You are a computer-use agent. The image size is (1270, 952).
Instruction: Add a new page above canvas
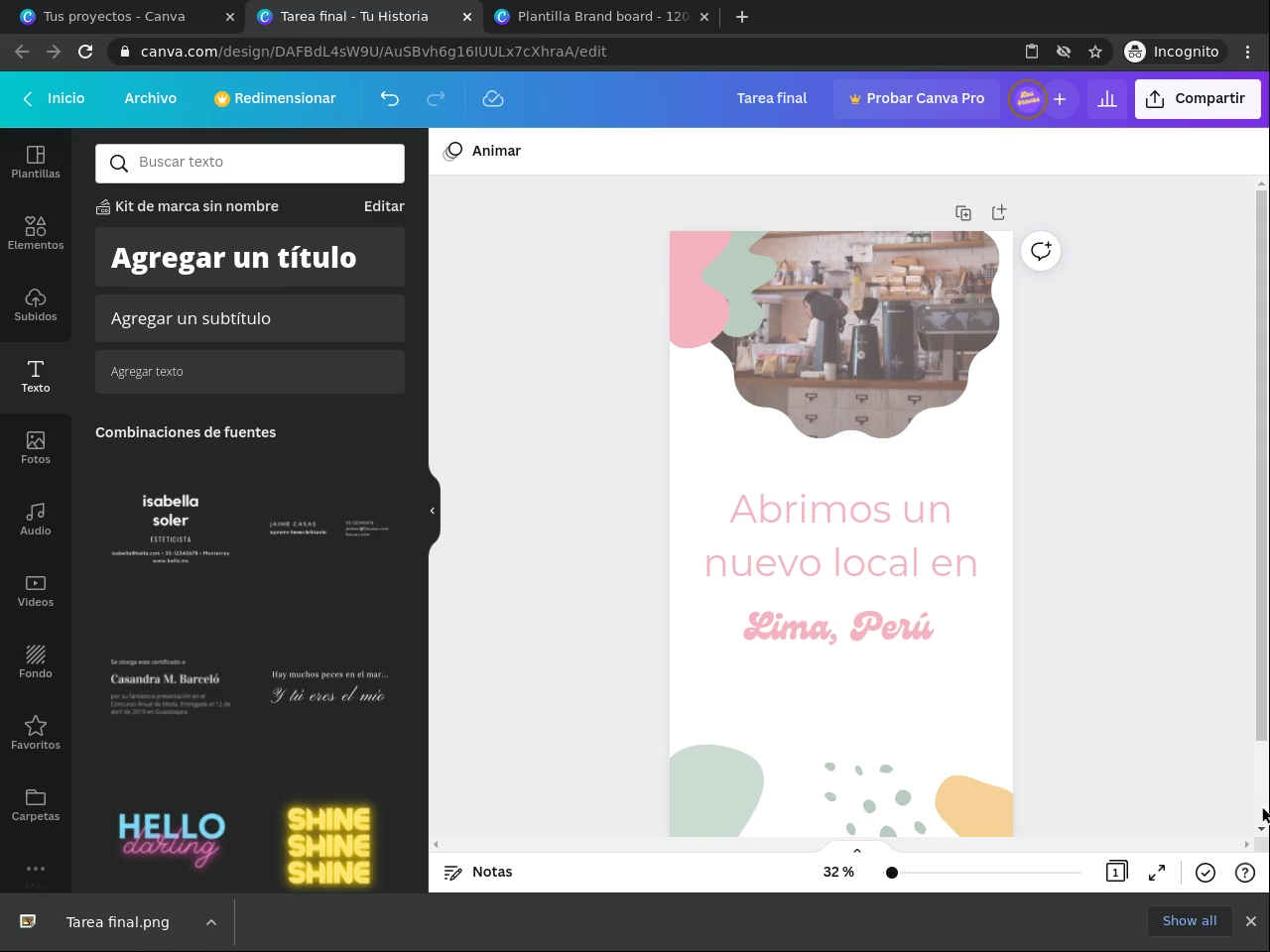pyautogui.click(x=999, y=212)
